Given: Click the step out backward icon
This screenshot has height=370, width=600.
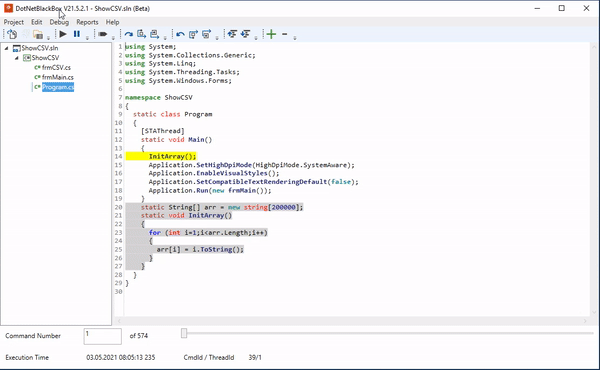Looking at the screenshot, I should click(x=207, y=34).
